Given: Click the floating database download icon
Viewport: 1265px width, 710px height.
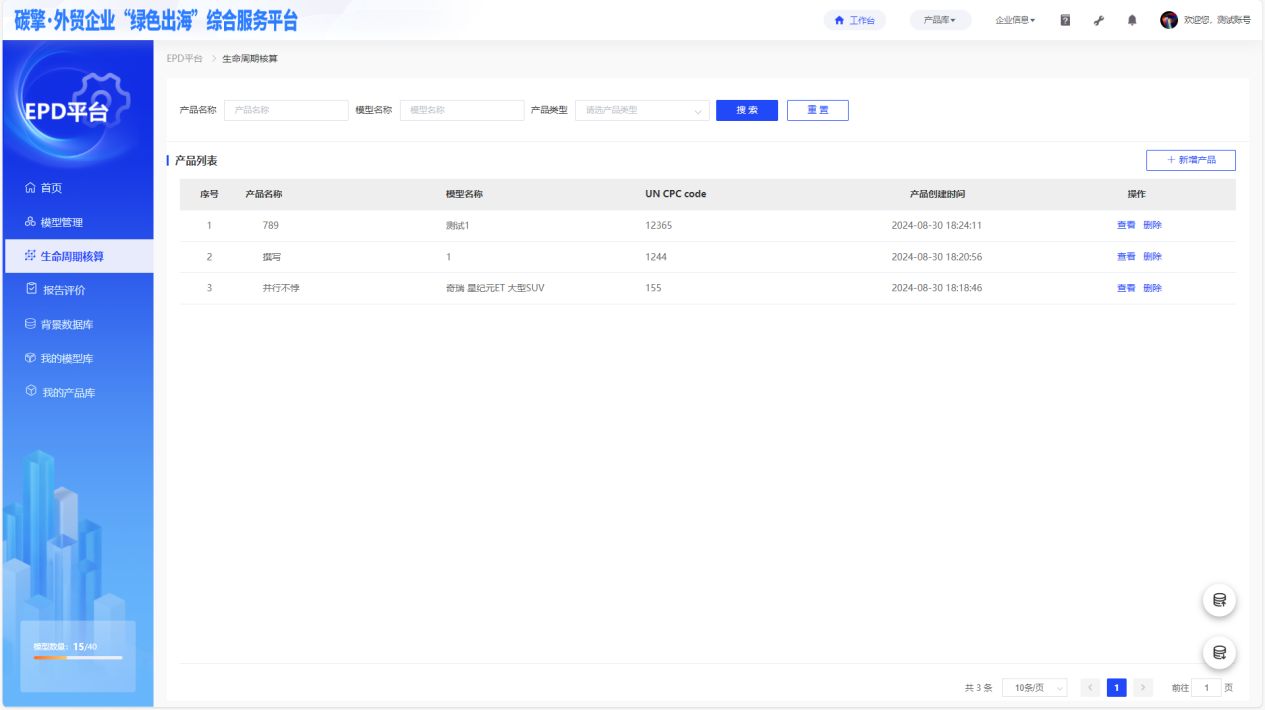Looking at the screenshot, I should coord(1219,653).
